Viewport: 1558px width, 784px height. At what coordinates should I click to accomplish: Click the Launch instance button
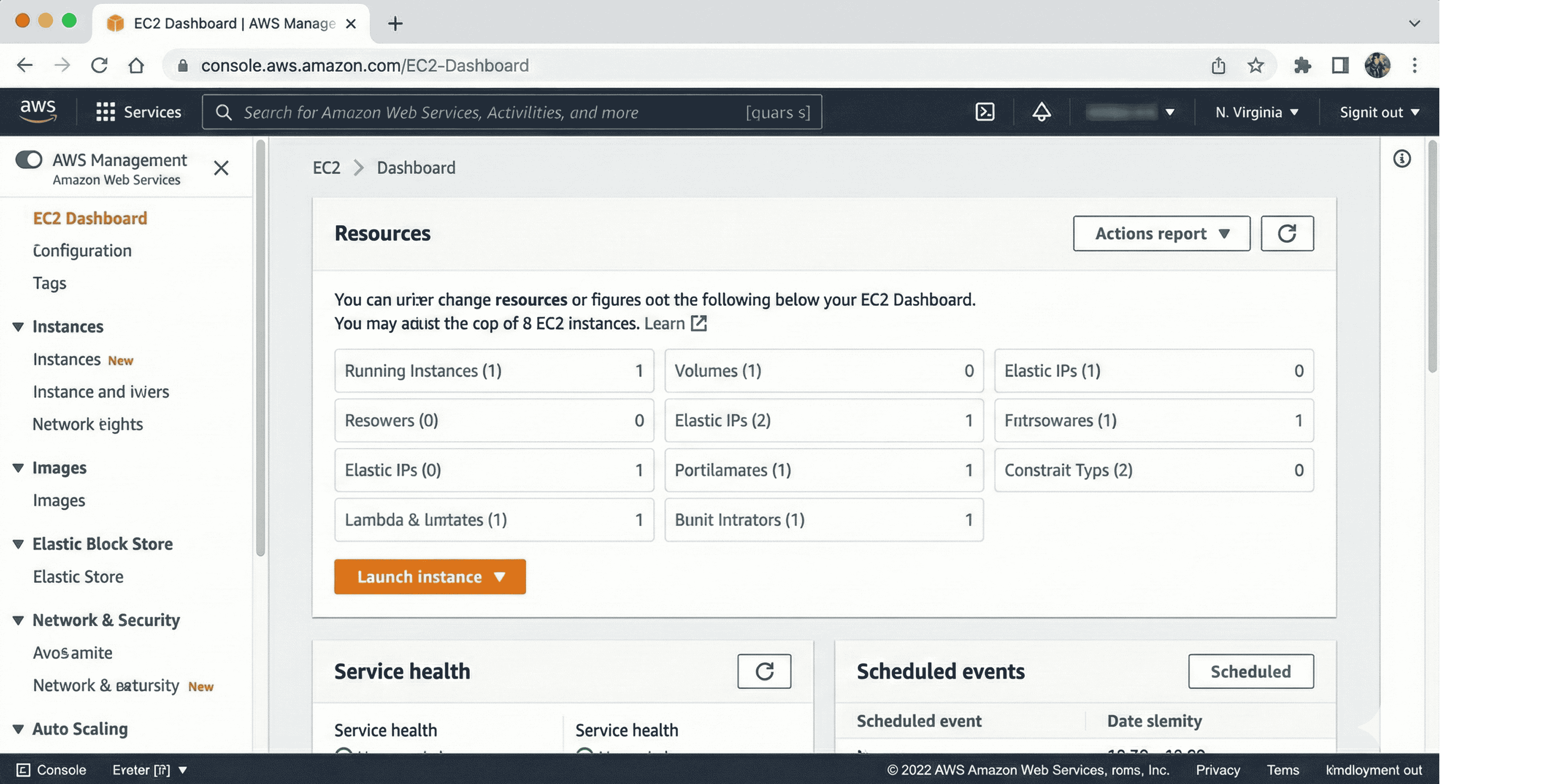429,577
